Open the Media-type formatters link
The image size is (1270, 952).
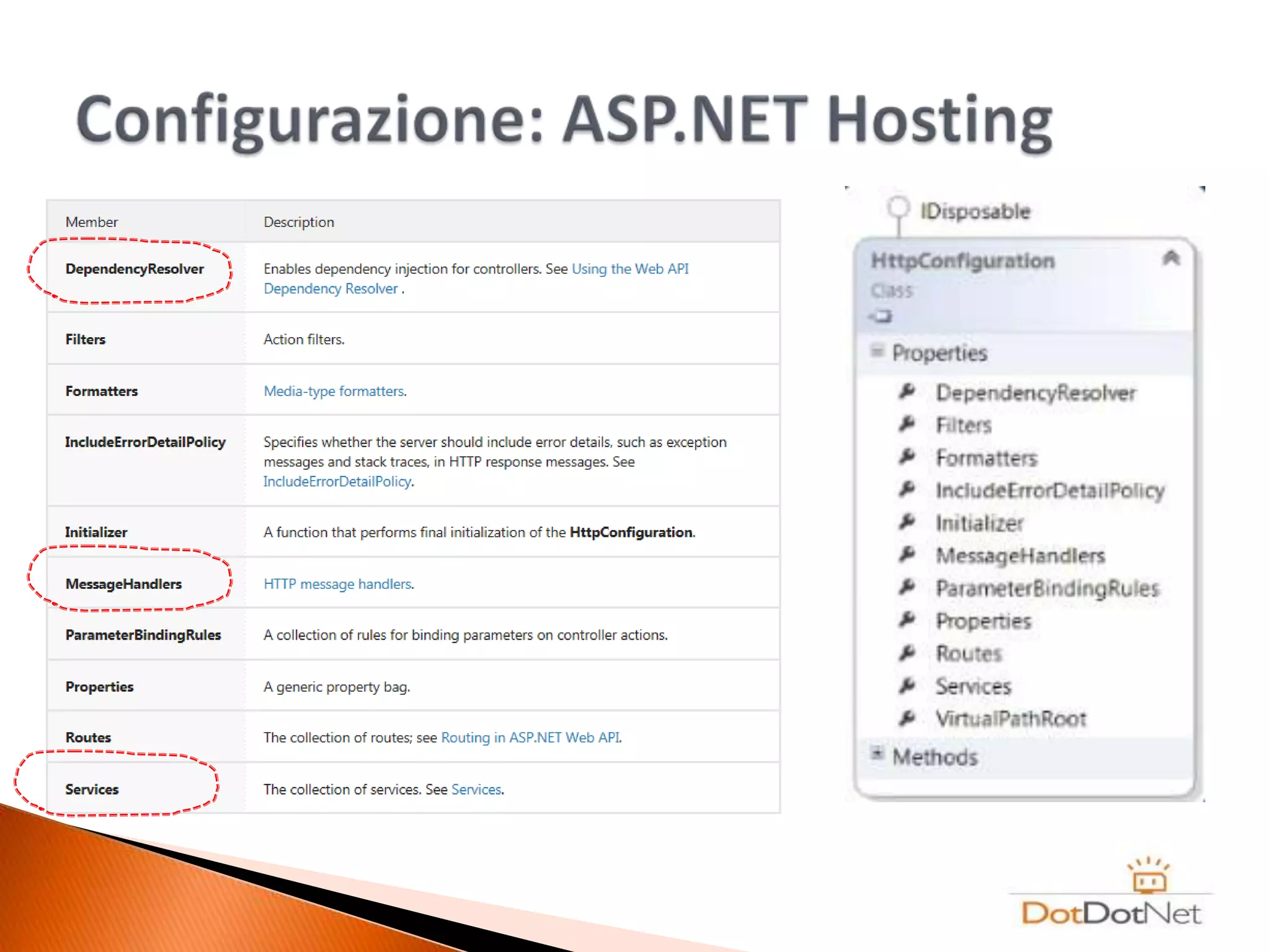[x=334, y=391]
